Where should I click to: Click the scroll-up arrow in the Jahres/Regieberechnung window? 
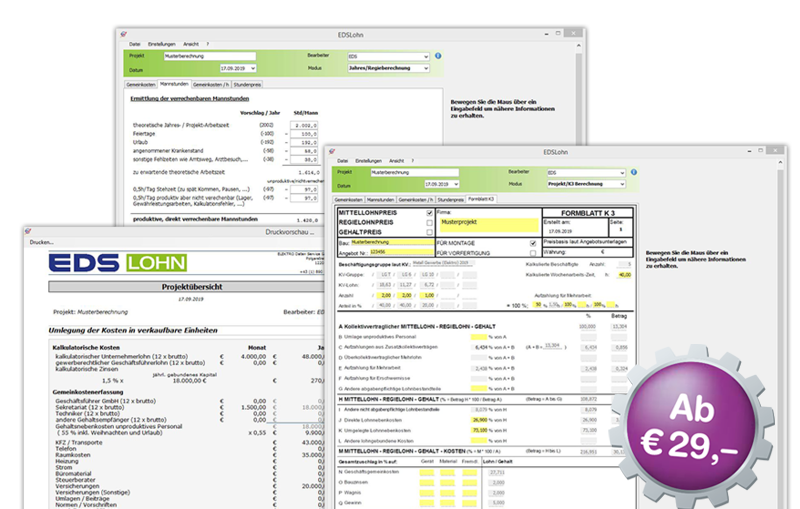tap(579, 45)
